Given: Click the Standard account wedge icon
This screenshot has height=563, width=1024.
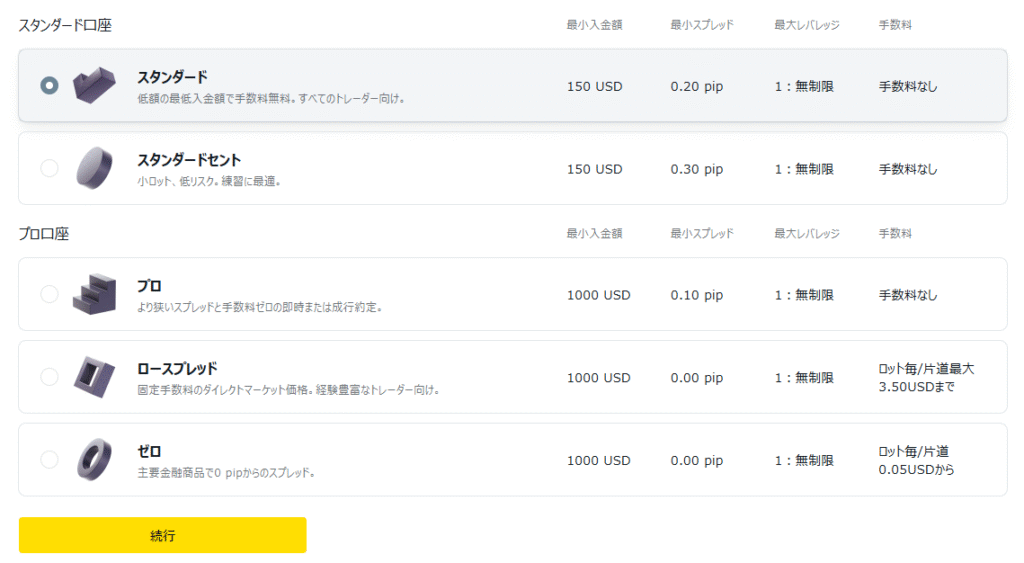Looking at the screenshot, I should click(95, 86).
